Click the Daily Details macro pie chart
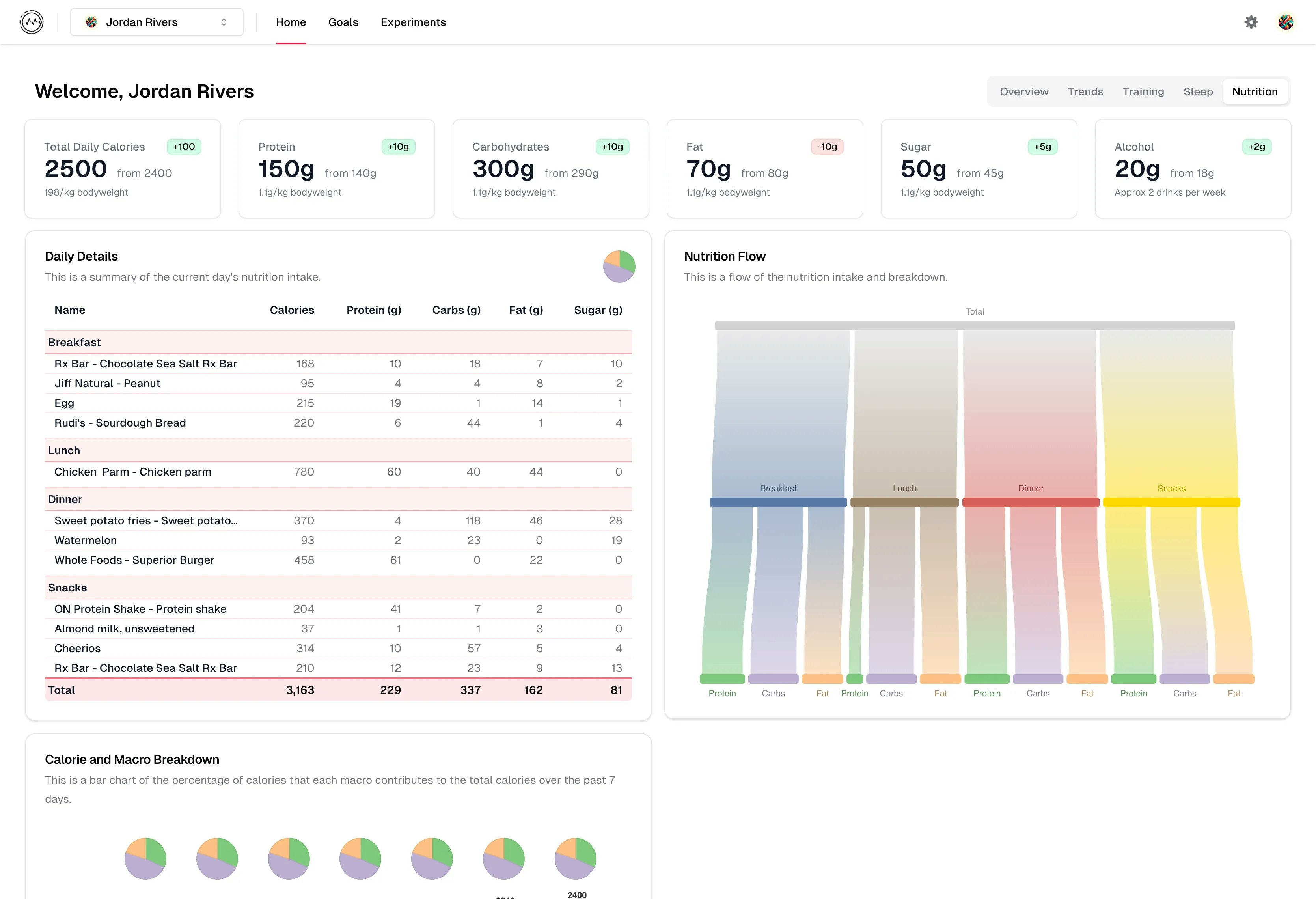Viewport: 1316px width, 899px height. [619, 266]
